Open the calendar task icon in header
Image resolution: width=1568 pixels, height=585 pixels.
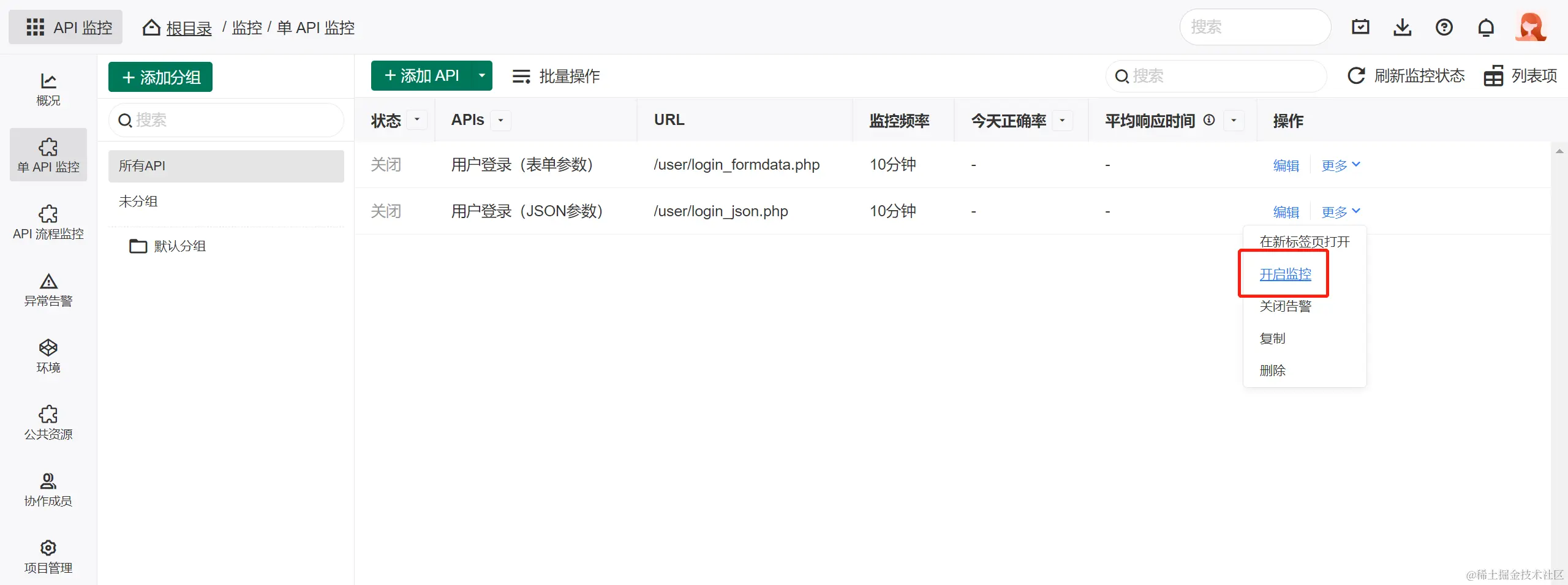[1360, 27]
